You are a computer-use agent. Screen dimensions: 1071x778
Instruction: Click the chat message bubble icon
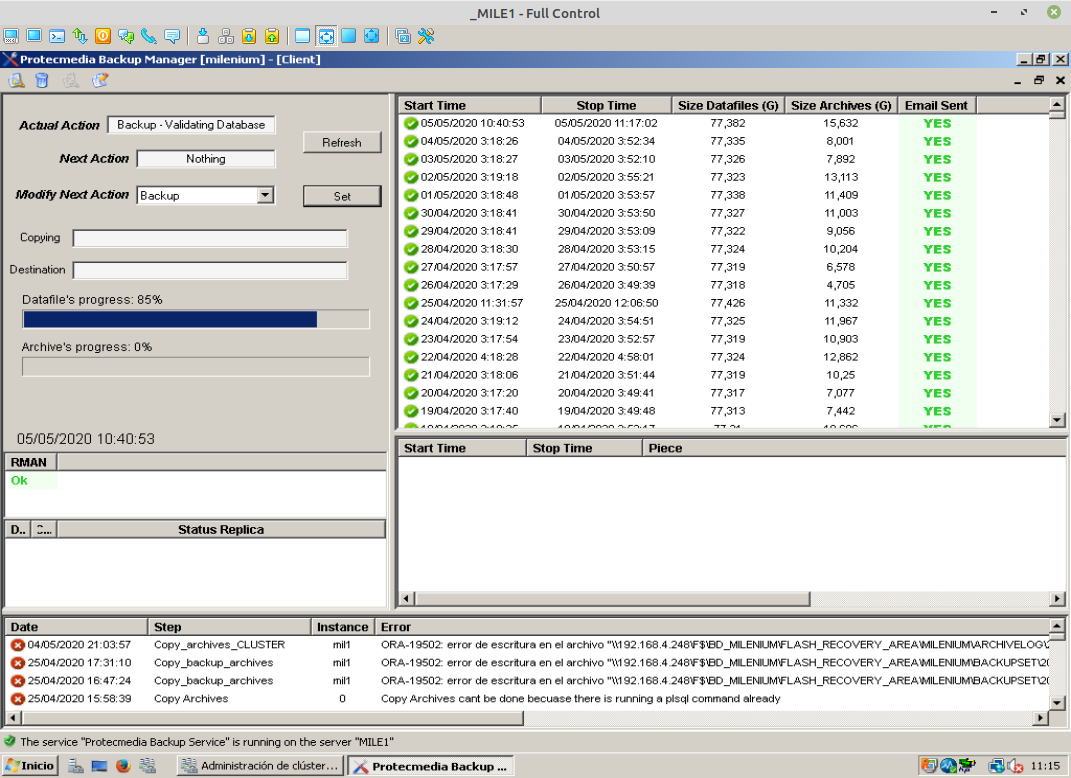172,36
